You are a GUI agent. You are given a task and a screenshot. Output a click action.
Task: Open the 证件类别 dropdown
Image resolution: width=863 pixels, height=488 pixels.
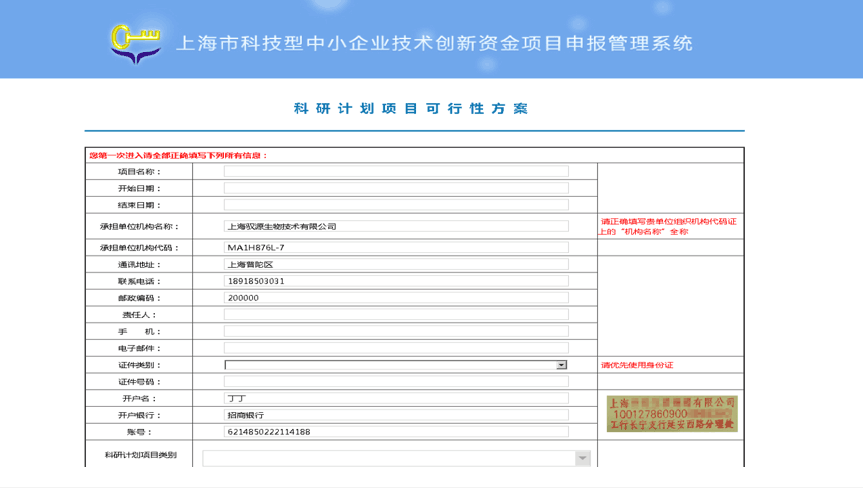click(396, 365)
